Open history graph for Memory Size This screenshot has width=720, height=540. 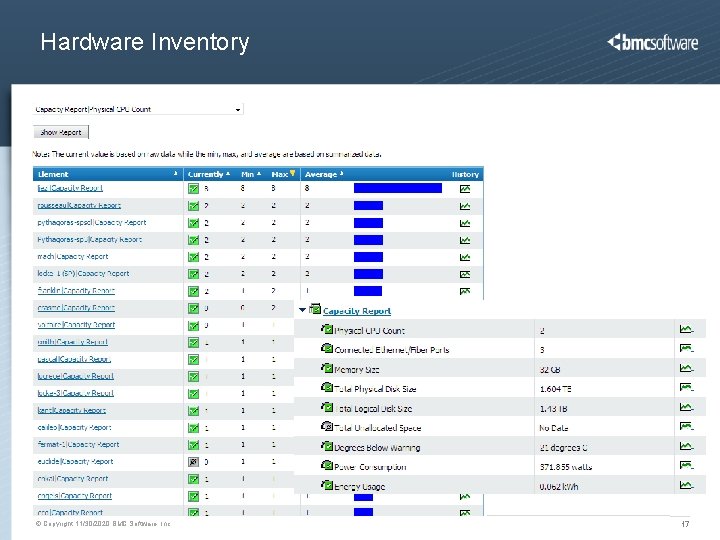click(686, 368)
